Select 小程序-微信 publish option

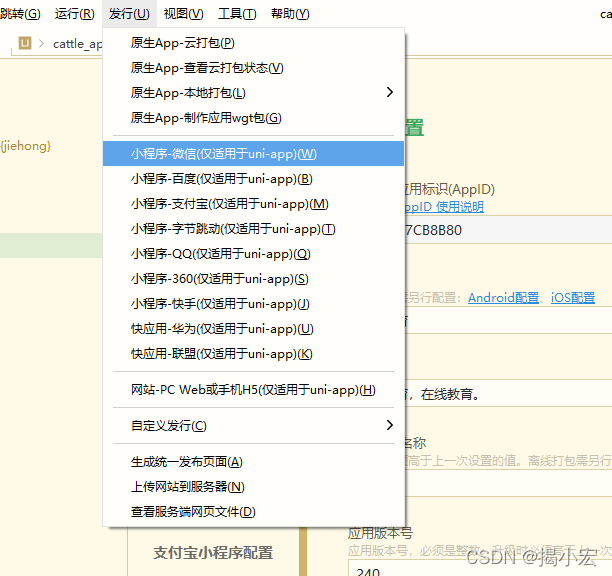pos(253,154)
